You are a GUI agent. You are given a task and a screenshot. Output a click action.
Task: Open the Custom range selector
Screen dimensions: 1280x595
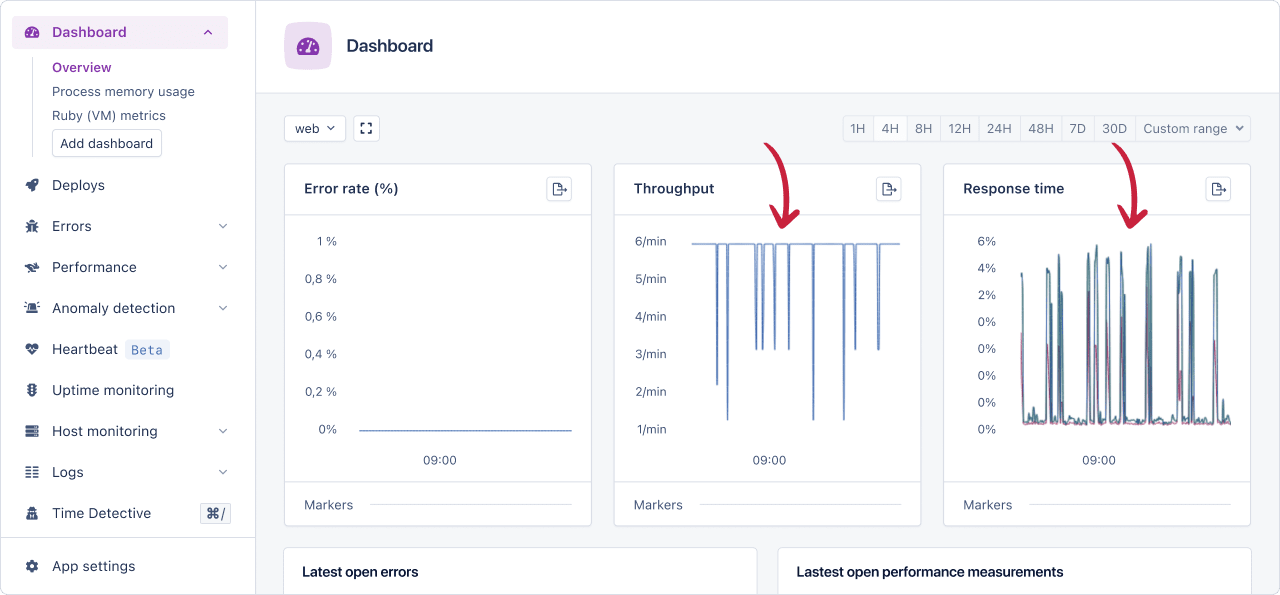tap(1192, 128)
